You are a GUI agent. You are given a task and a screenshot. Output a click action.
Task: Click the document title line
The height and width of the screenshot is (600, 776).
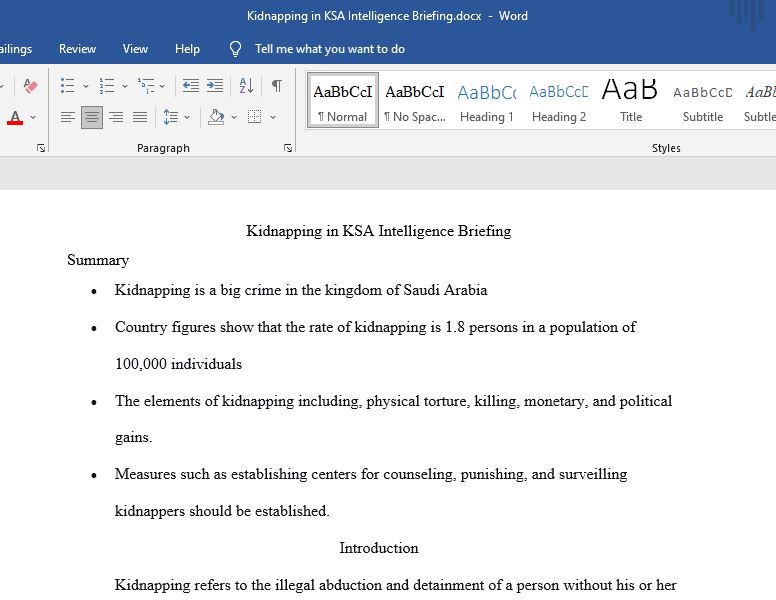pos(379,231)
